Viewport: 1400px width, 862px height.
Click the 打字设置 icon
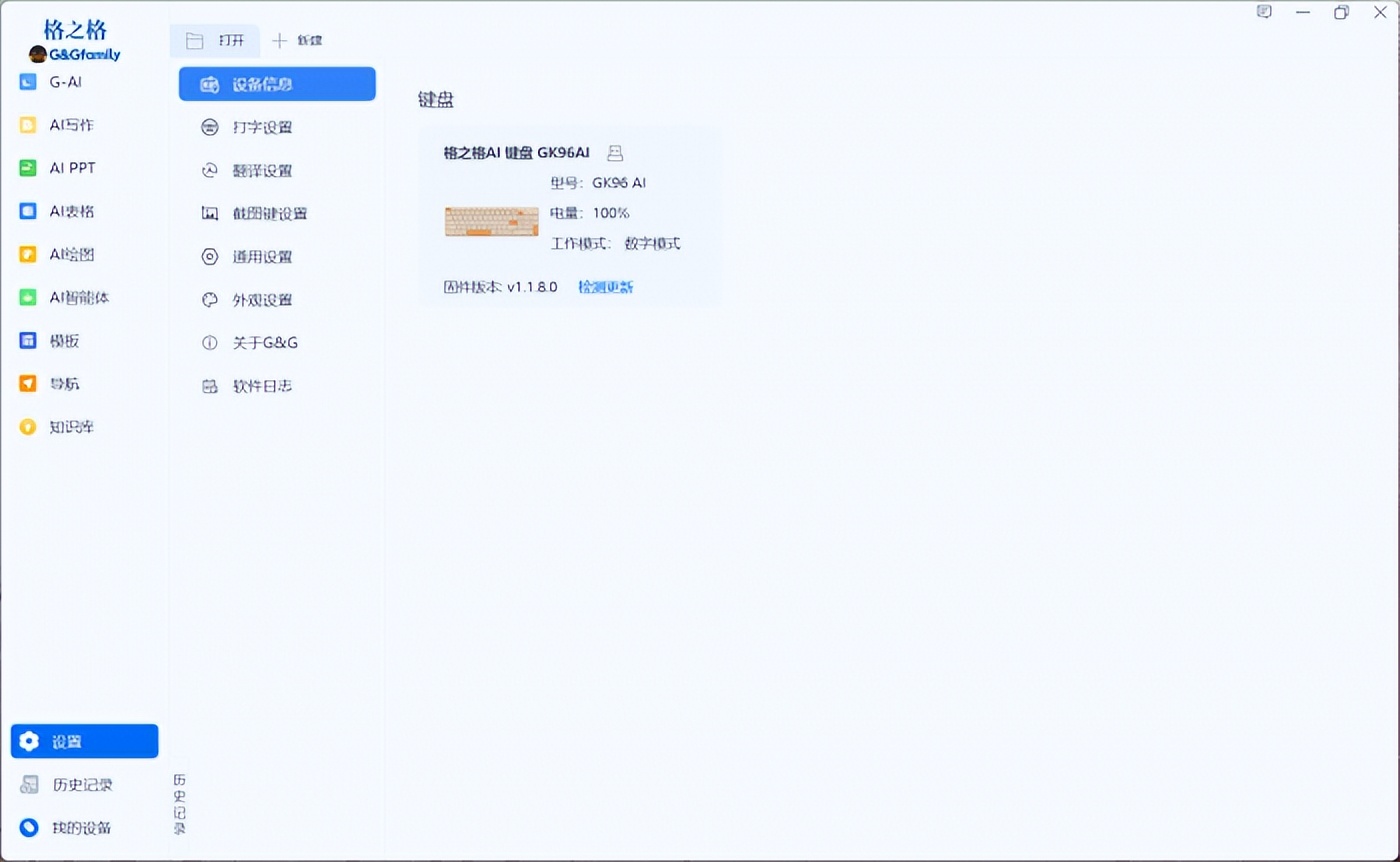tap(209, 127)
